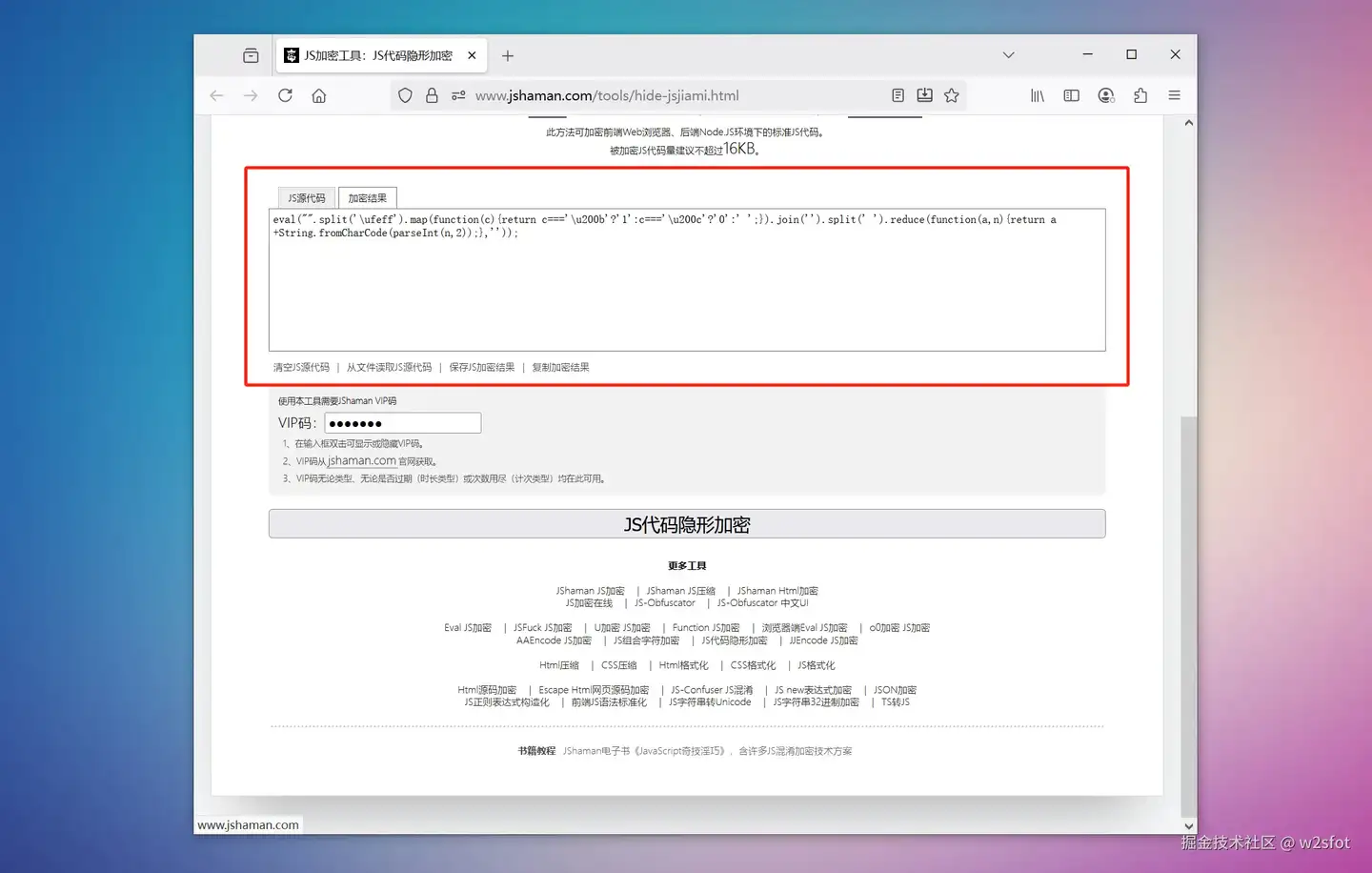Open the JSON加密 link
The image size is (1372, 873).
point(895,690)
